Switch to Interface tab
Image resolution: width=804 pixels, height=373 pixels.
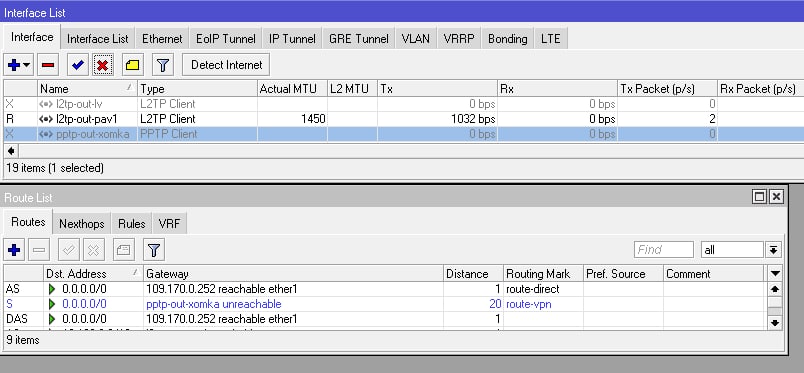coord(32,37)
